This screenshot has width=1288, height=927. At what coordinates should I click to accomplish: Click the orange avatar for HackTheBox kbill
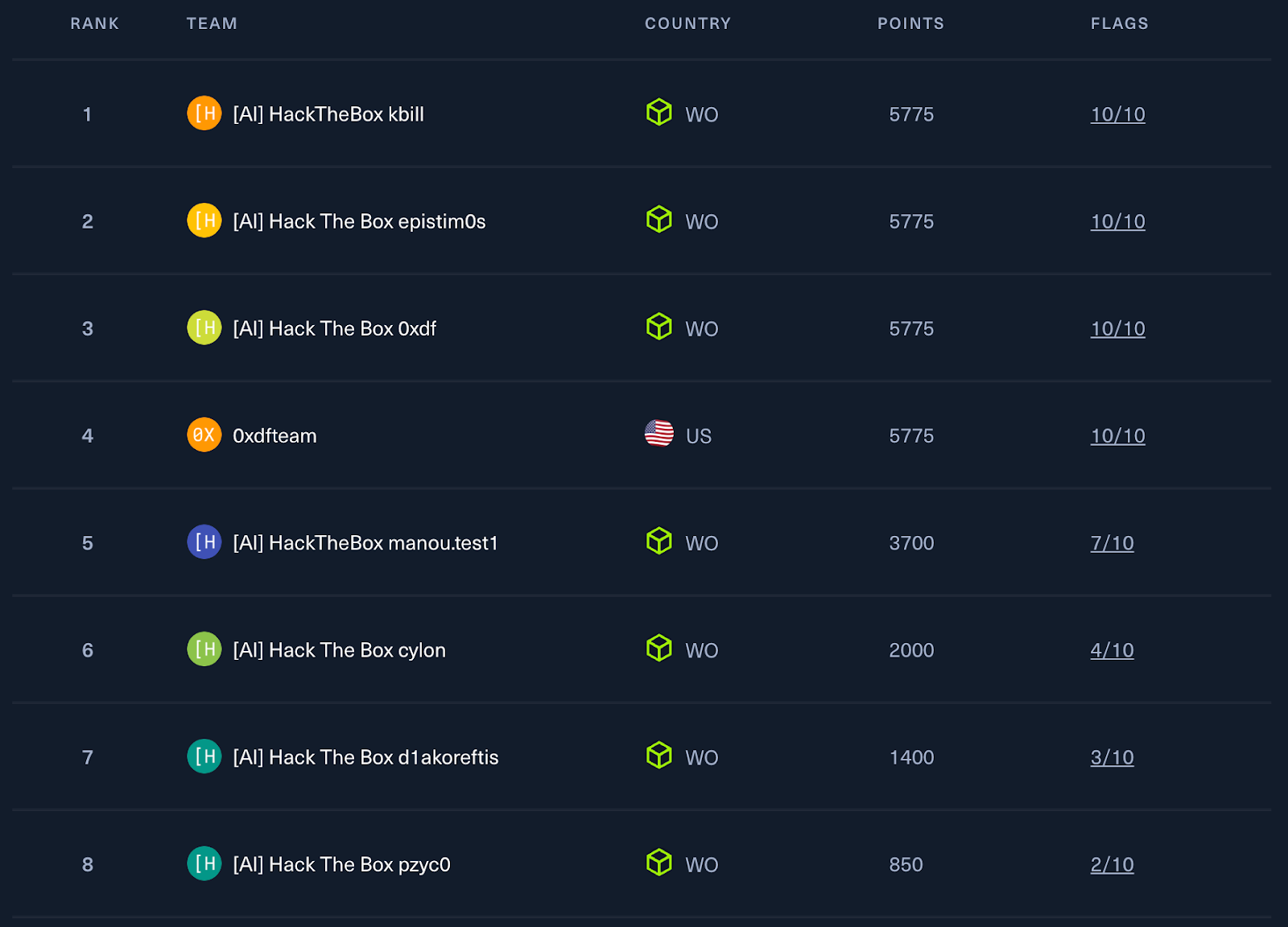[x=204, y=113]
